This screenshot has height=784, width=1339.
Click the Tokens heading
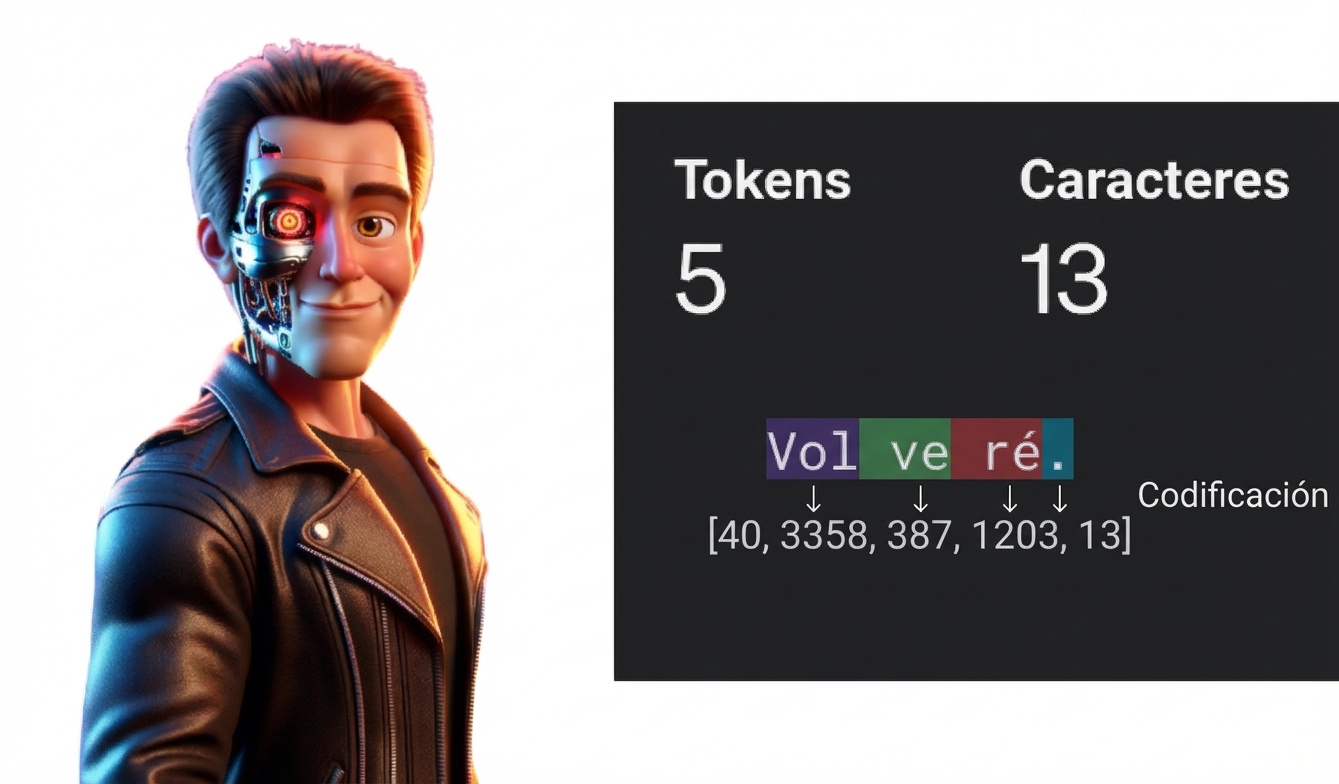[x=763, y=180]
